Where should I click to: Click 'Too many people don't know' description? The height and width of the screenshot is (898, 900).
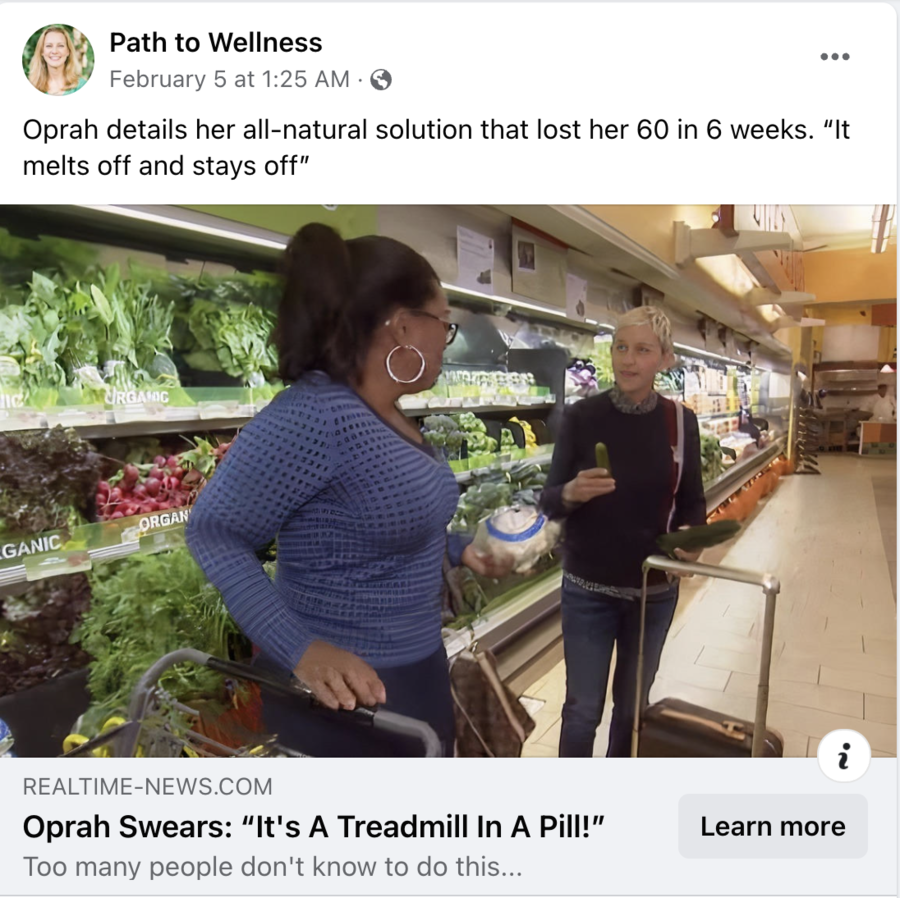pos(273,866)
